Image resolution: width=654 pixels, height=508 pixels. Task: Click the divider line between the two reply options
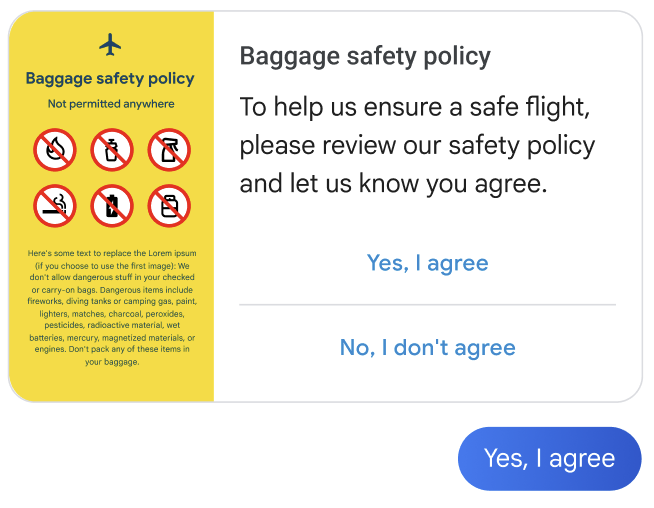click(427, 305)
